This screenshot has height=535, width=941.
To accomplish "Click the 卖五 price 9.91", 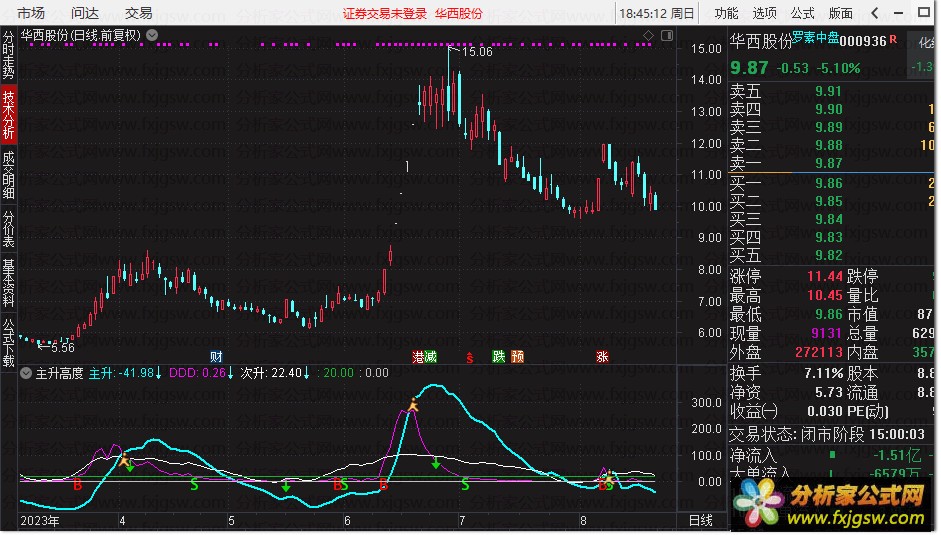I will (829, 91).
